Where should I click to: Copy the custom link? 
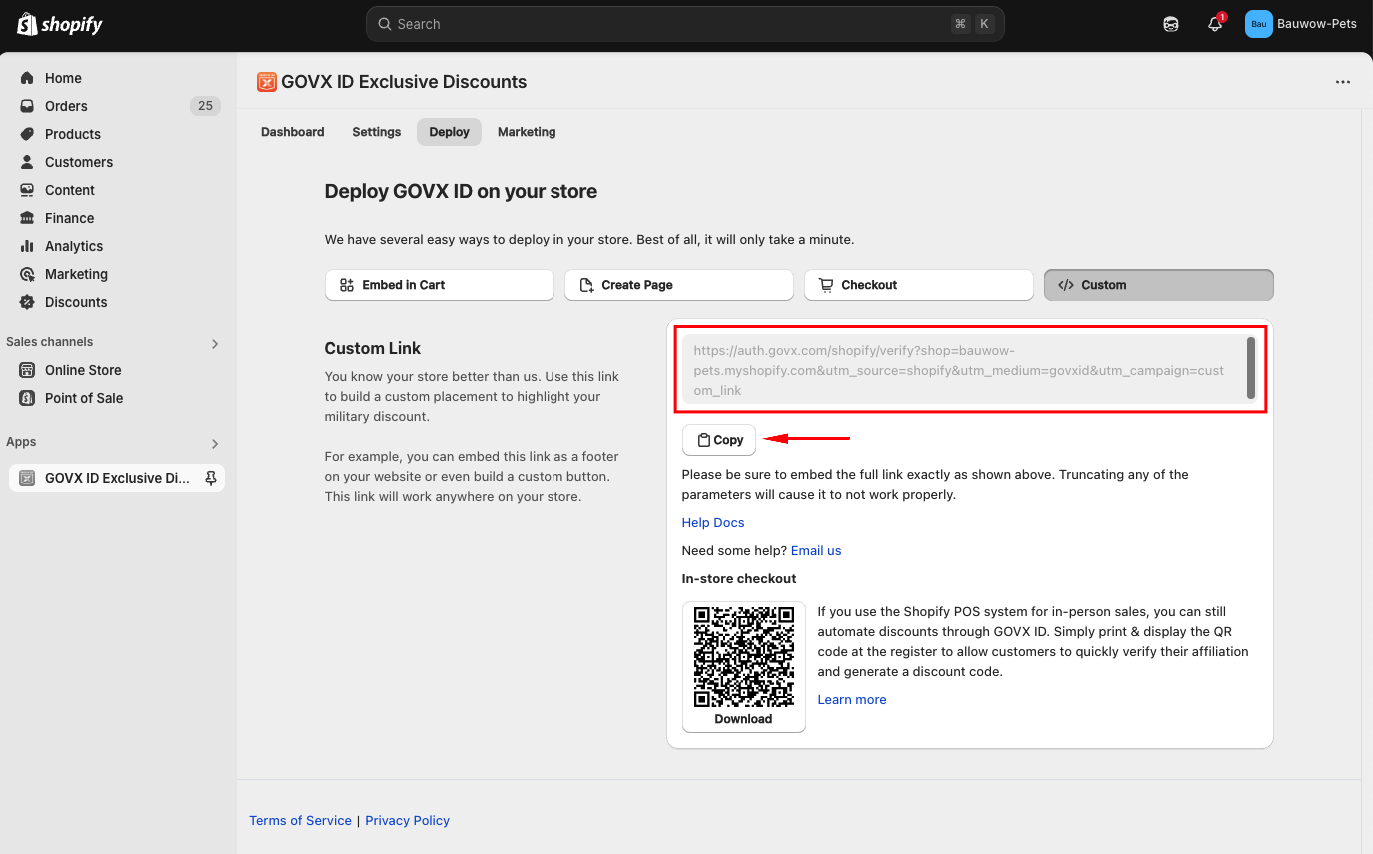(719, 440)
